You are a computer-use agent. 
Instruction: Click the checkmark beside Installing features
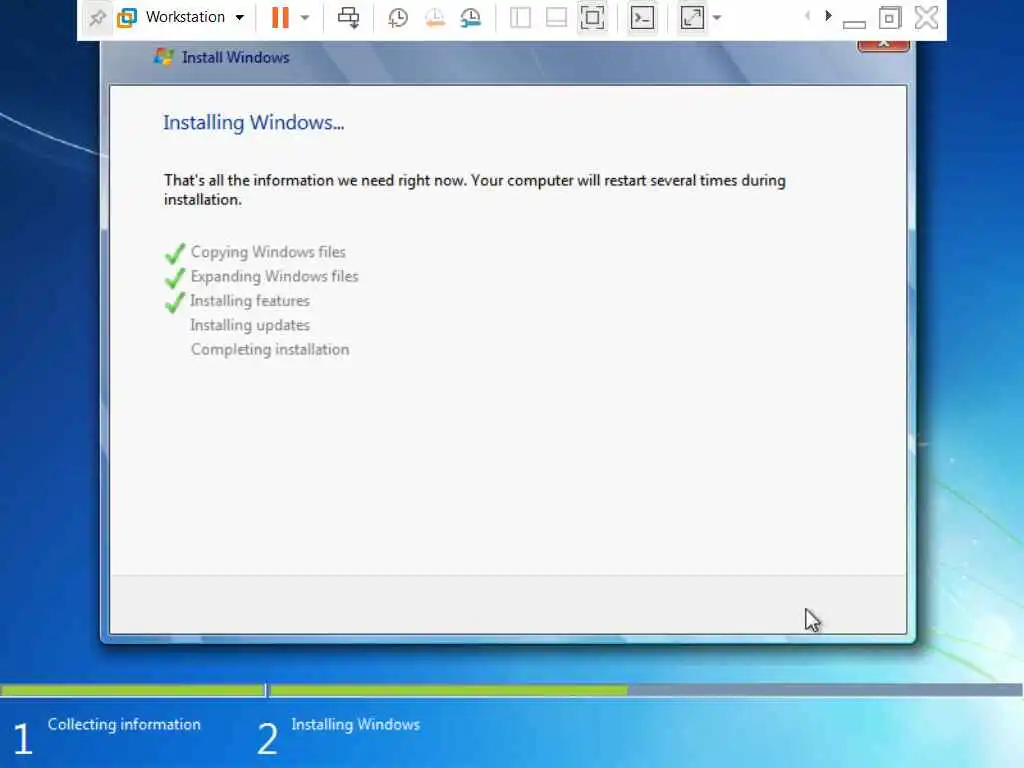(174, 302)
